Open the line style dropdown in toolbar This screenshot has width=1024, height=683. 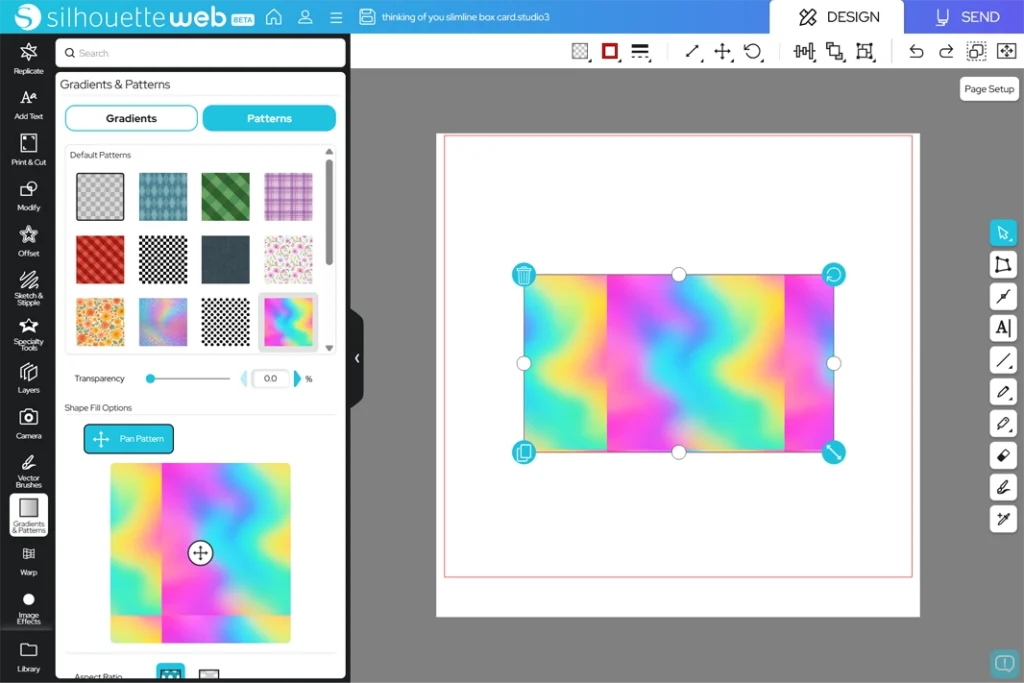point(641,51)
